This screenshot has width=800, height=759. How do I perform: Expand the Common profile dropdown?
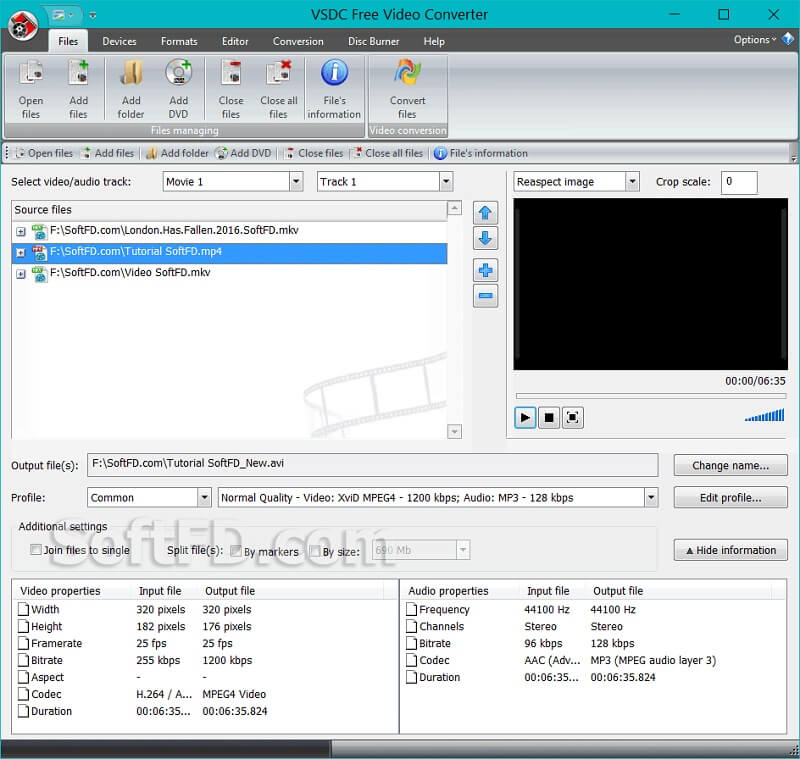204,497
